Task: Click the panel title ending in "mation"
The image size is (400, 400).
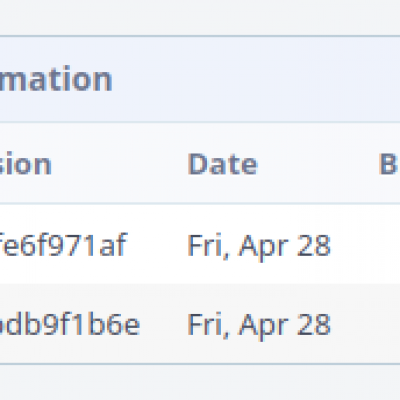Action: click(x=55, y=79)
